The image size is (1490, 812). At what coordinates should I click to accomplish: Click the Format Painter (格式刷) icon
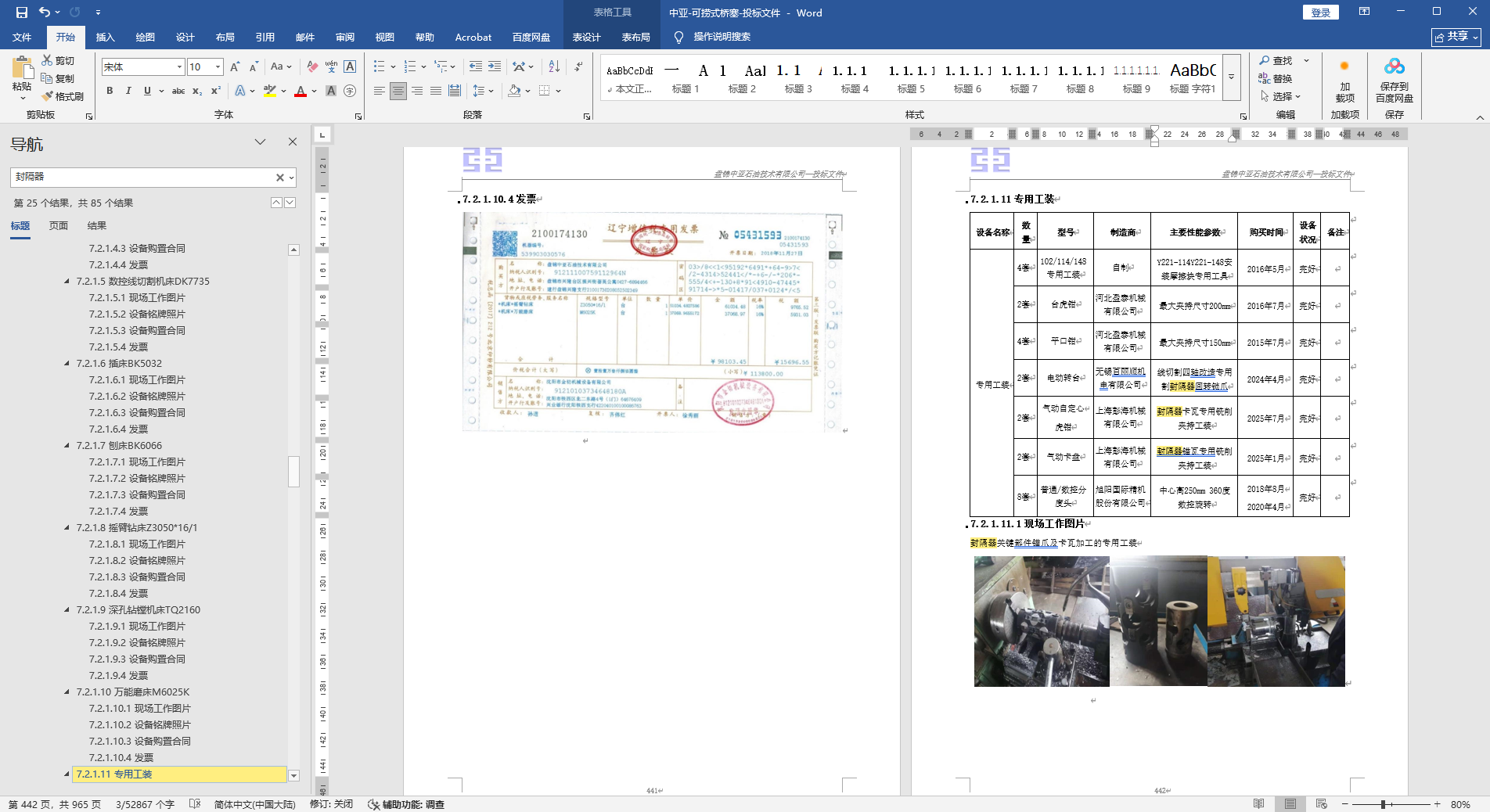pos(48,96)
